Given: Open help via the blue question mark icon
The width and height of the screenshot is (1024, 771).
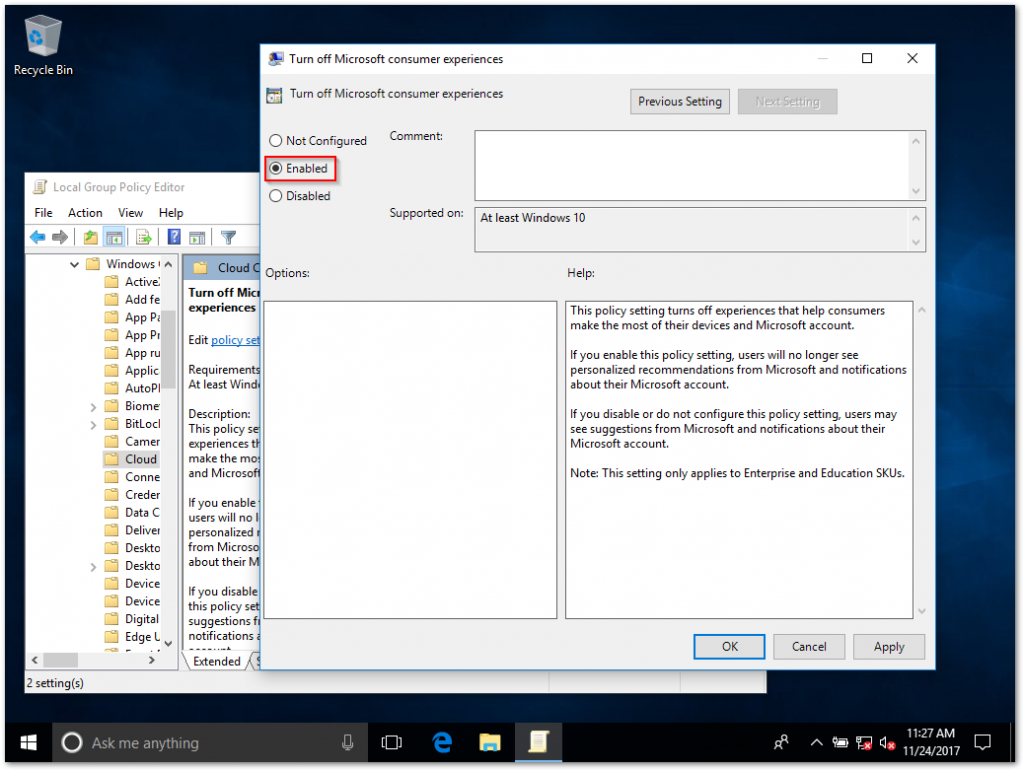Looking at the screenshot, I should pyautogui.click(x=174, y=238).
